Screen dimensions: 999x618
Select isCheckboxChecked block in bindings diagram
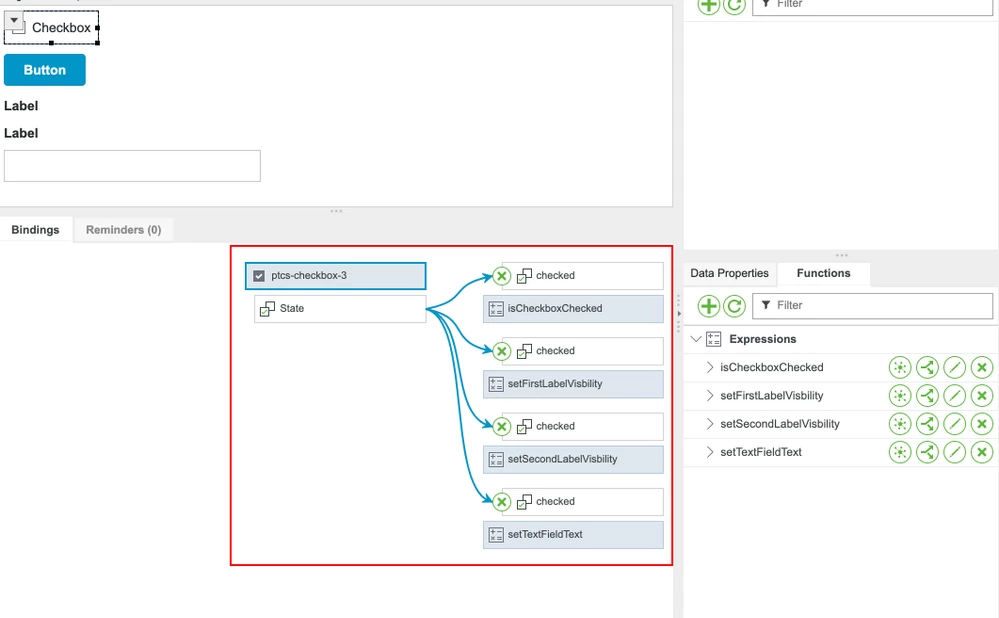[x=573, y=308]
